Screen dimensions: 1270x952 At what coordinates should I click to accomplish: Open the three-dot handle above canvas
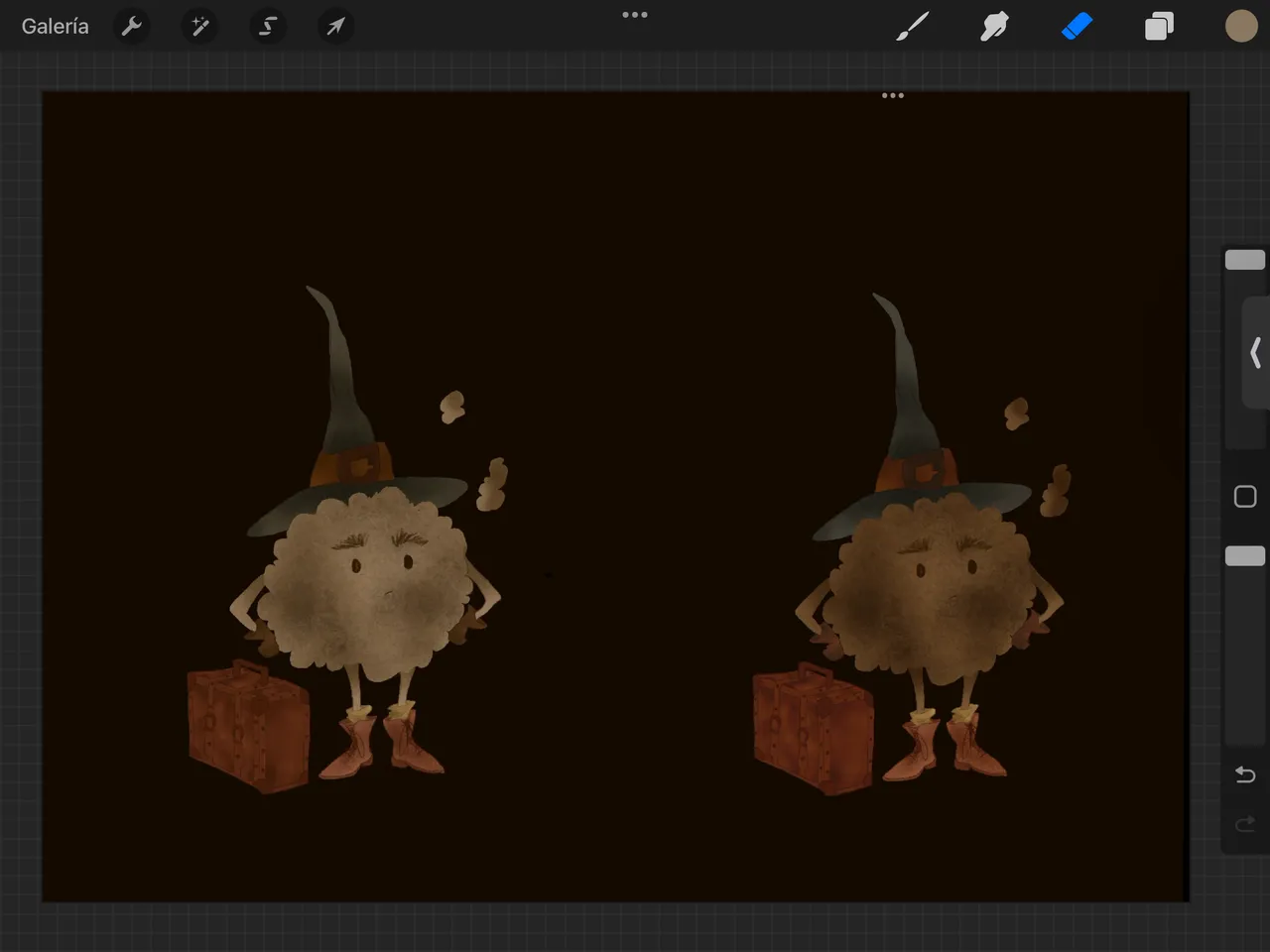pyautogui.click(x=893, y=95)
